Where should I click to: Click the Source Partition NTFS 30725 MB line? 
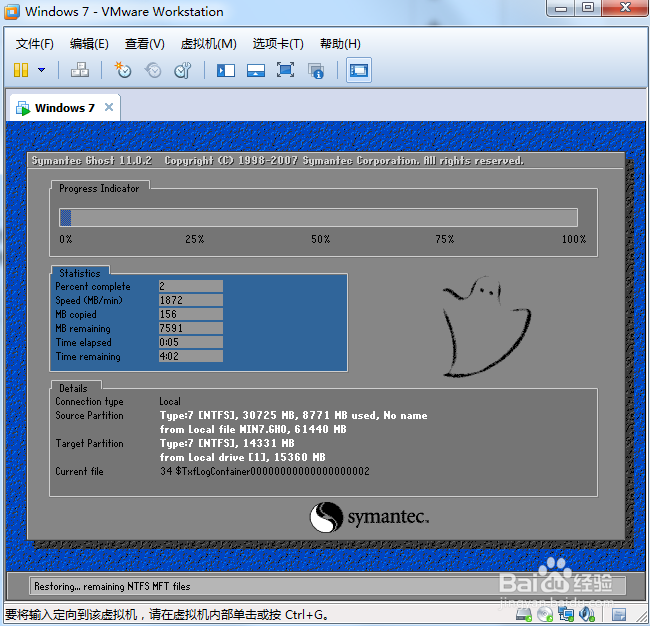click(x=293, y=415)
